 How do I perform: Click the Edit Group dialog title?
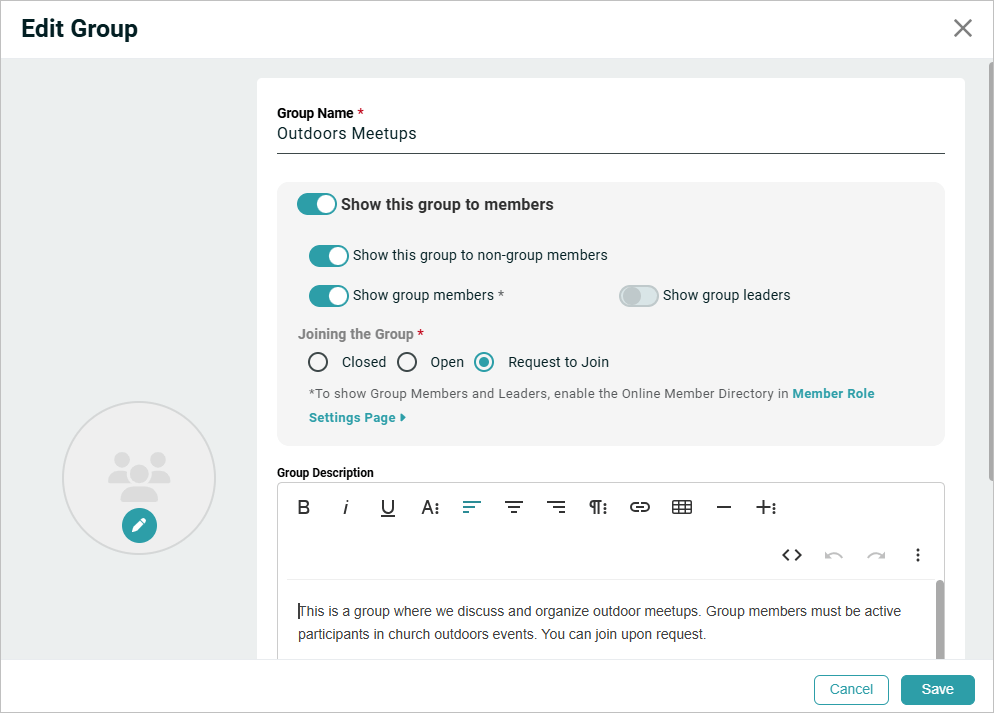pos(79,29)
